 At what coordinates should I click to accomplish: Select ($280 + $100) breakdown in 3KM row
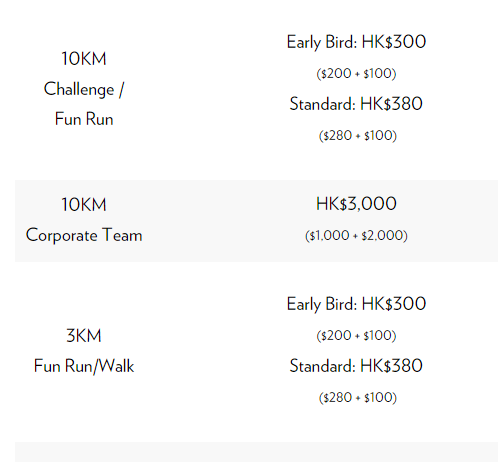358,397
